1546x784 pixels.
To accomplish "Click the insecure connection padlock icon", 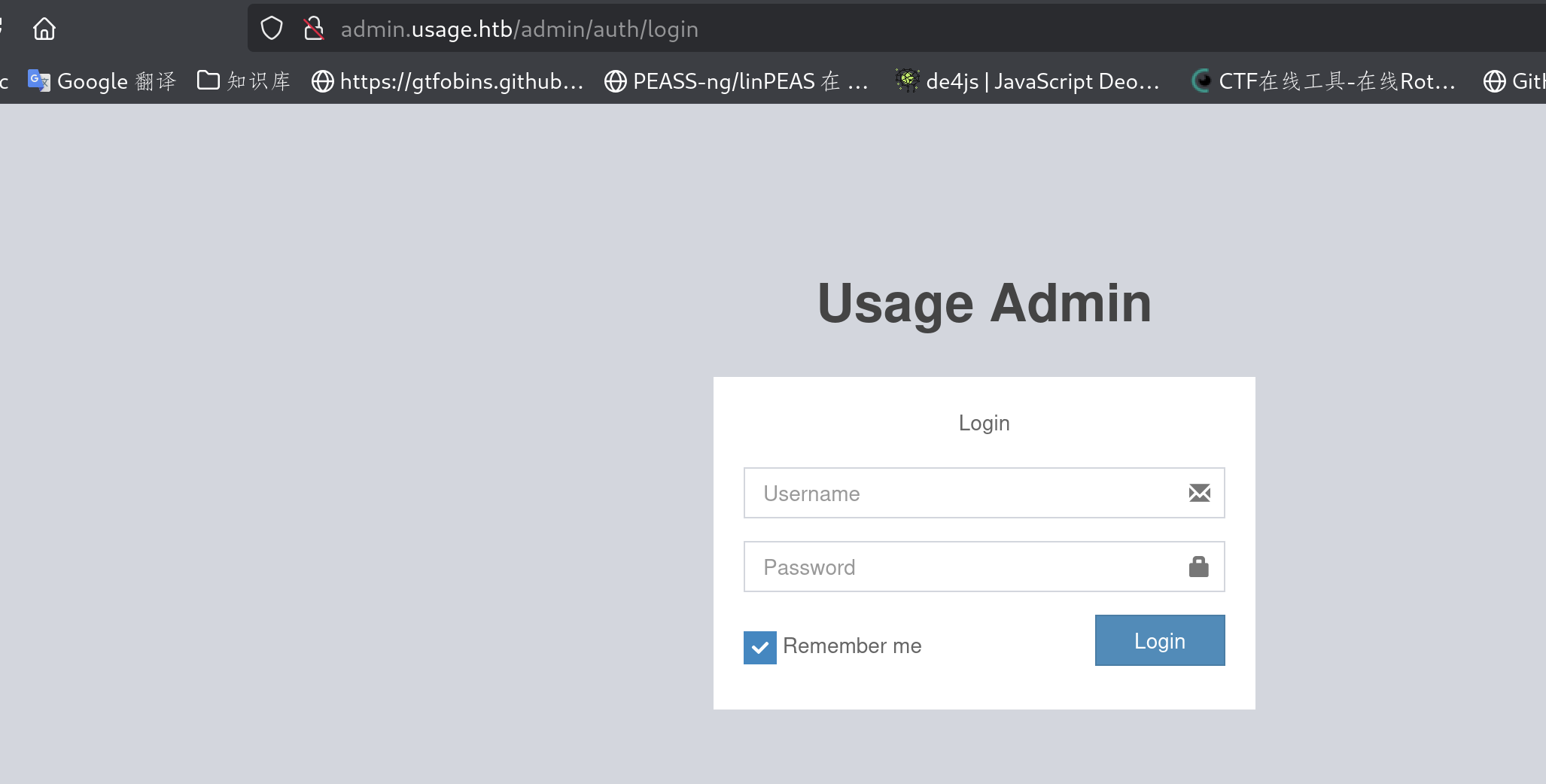I will (313, 29).
